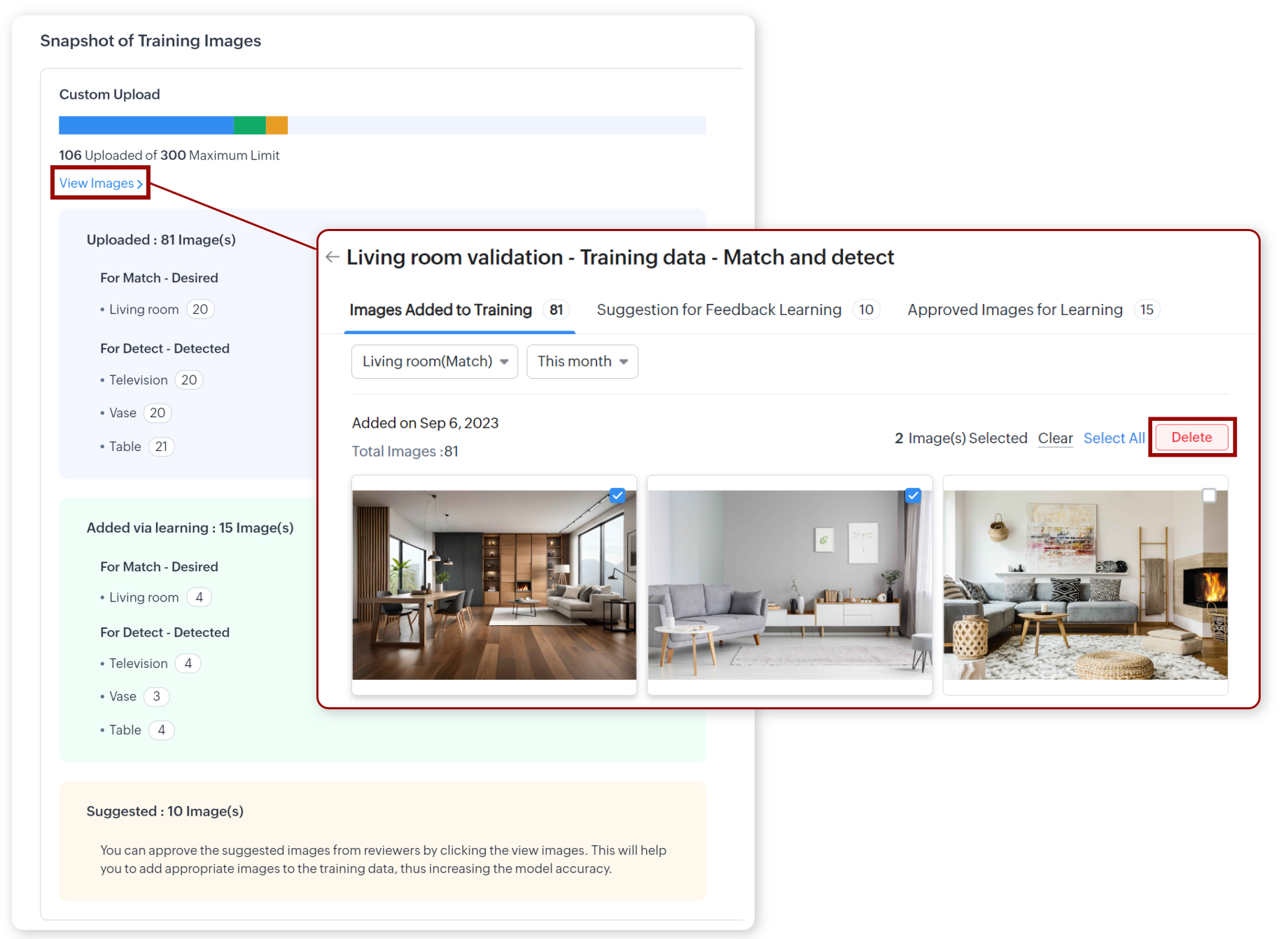Image resolution: width=1288 pixels, height=939 pixels.
Task: Open the wooden dining living room thumbnail
Action: [494, 585]
